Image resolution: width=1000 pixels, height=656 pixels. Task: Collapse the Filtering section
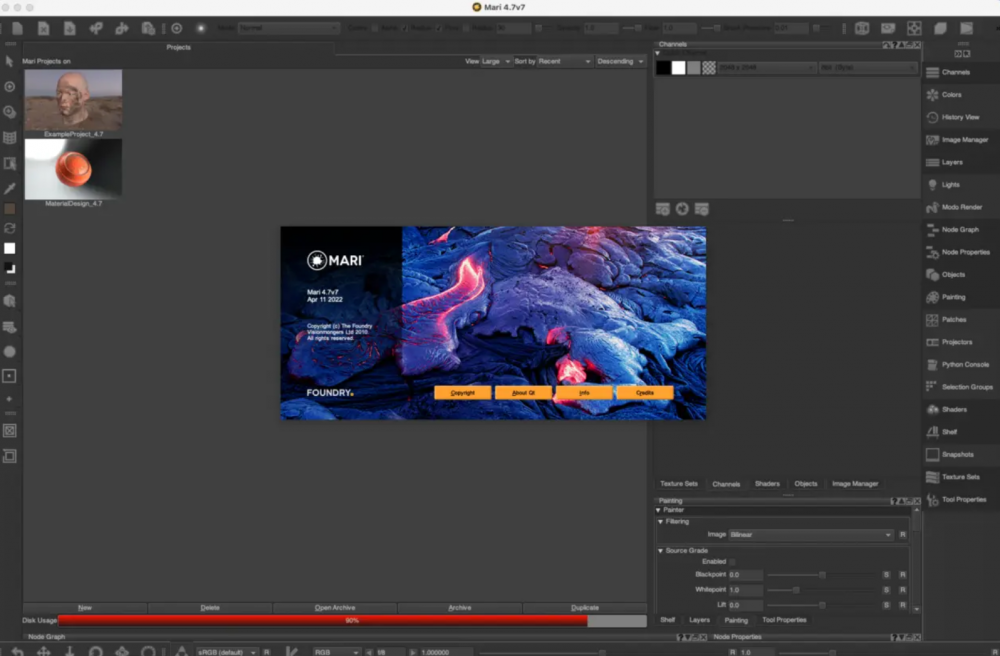660,521
